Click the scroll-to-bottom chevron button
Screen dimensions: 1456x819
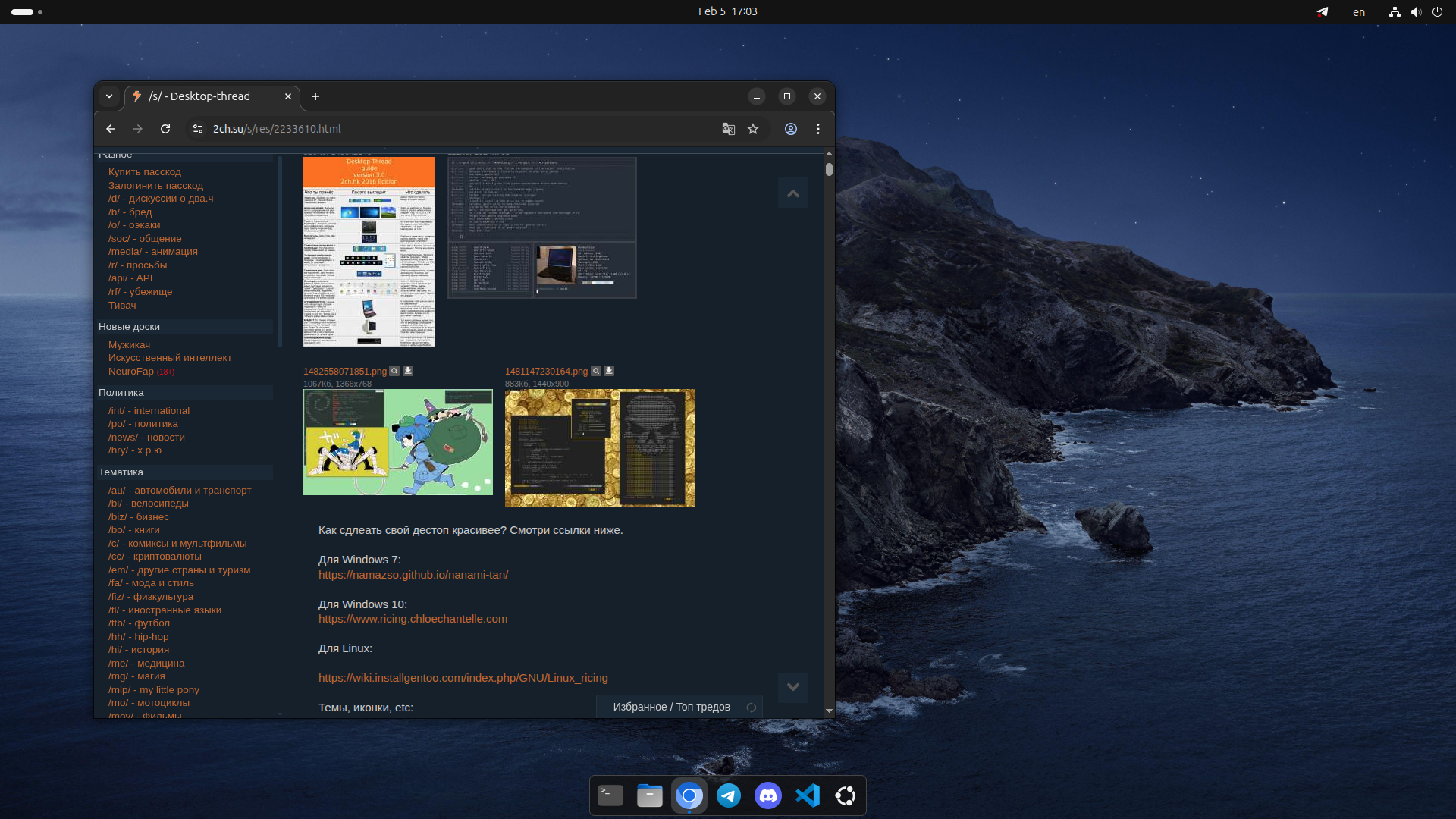coord(793,687)
